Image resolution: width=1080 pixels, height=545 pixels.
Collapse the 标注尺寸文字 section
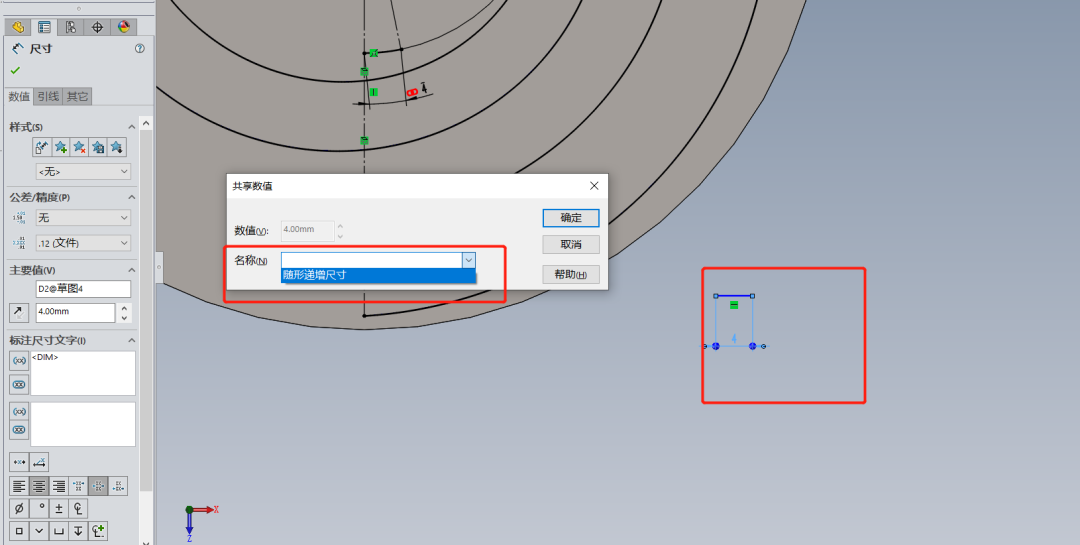tap(132, 340)
